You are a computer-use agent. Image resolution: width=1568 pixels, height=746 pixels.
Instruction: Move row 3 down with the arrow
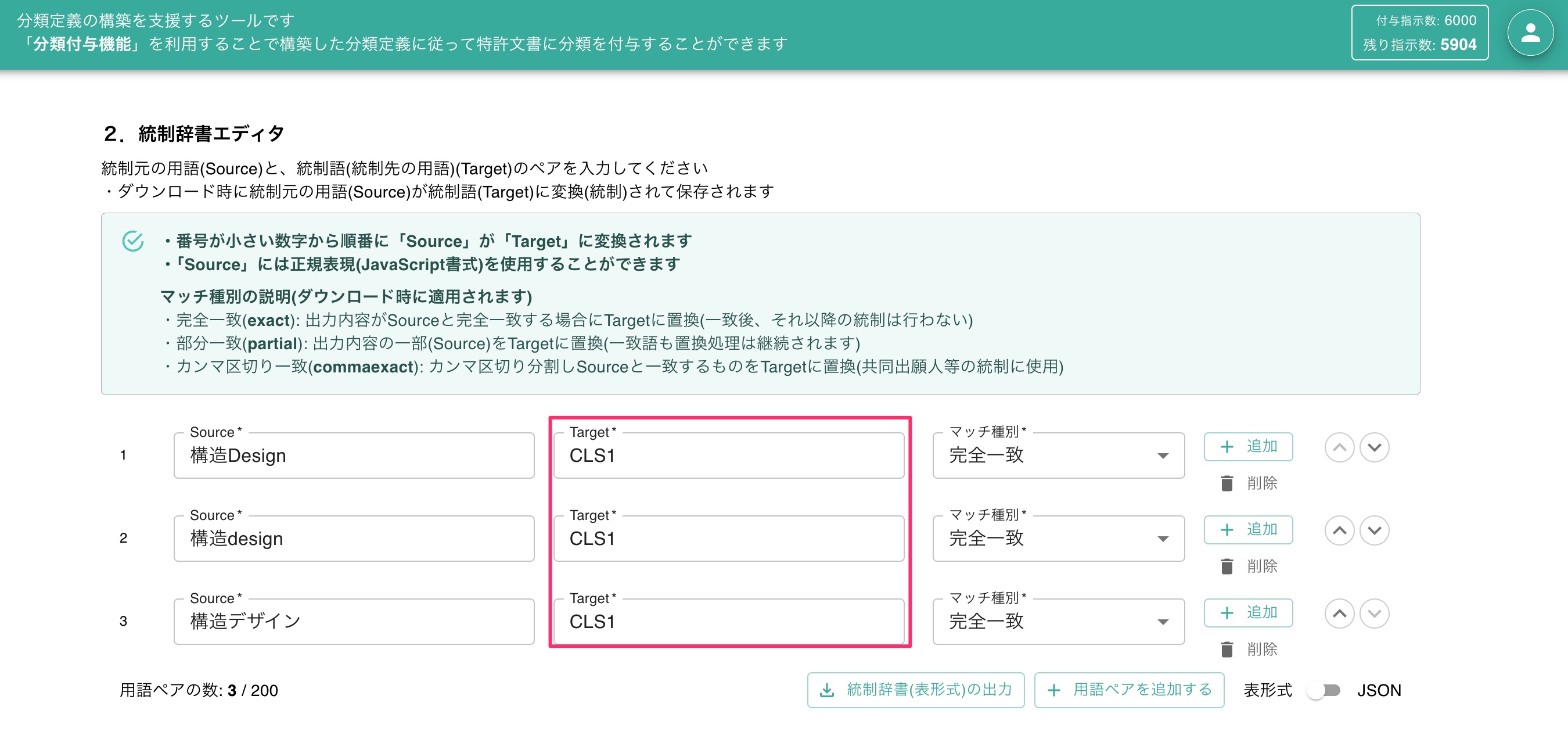[1375, 614]
